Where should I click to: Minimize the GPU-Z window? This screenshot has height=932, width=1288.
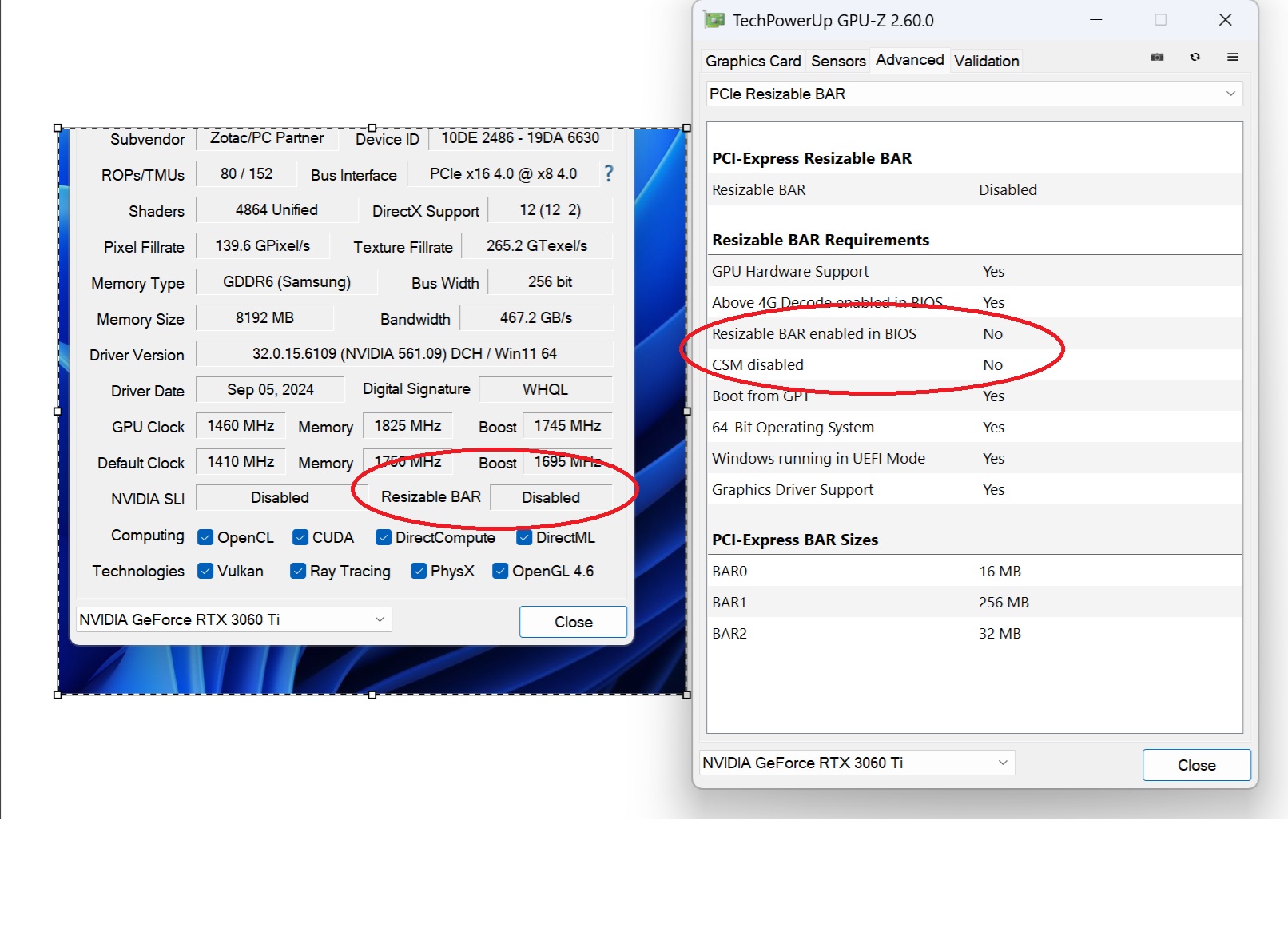(x=1096, y=19)
